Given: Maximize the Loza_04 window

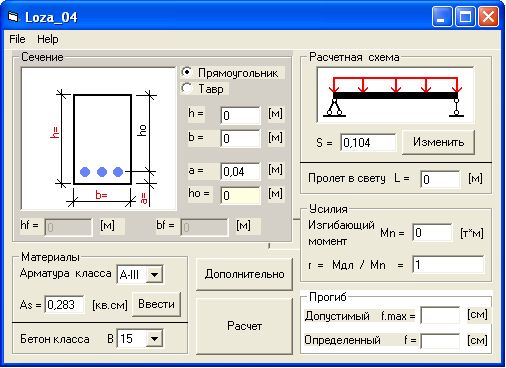Looking at the screenshot, I should pyautogui.click(x=465, y=17).
